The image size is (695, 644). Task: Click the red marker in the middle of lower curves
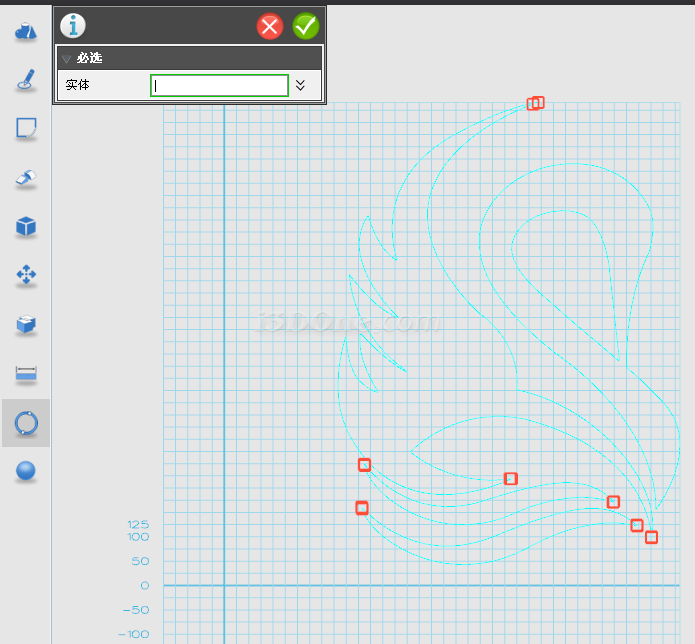pos(511,479)
